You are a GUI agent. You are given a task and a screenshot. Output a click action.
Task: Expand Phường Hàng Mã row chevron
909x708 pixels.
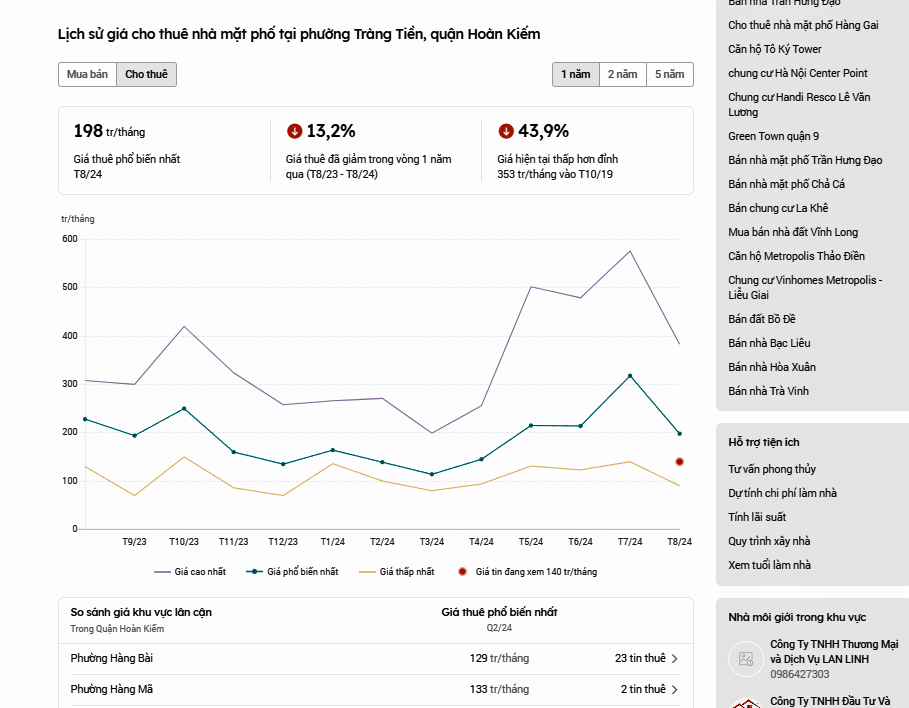[x=675, y=690]
